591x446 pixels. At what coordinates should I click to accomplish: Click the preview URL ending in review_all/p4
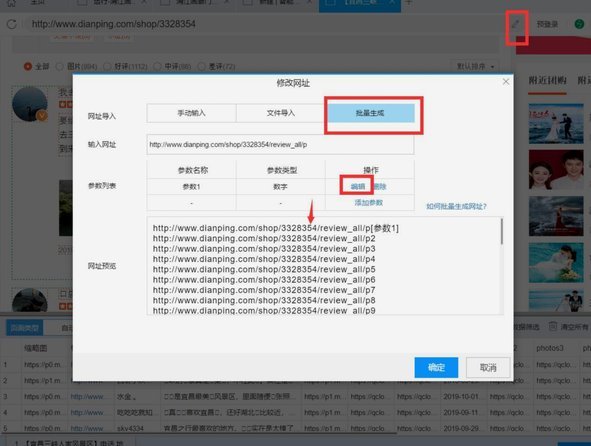point(264,259)
